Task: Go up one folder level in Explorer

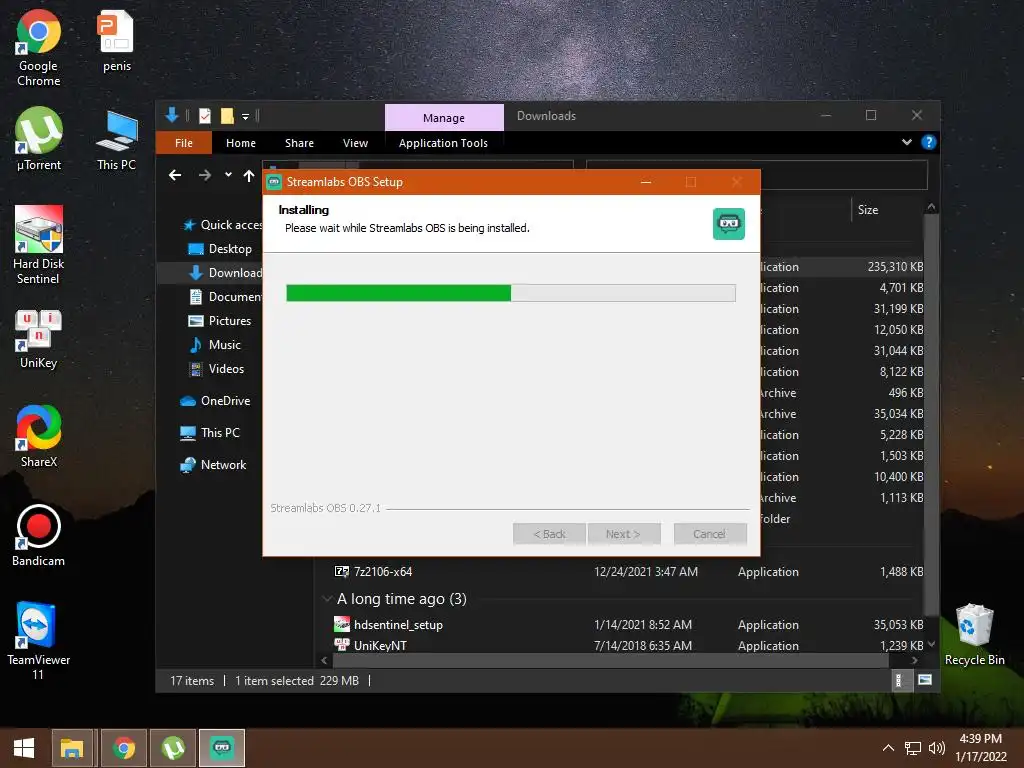Action: pos(249,175)
